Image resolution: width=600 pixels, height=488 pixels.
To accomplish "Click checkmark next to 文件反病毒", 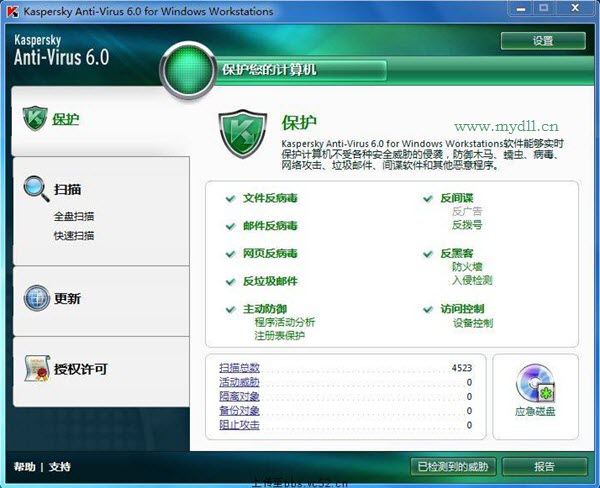I will click(x=230, y=198).
